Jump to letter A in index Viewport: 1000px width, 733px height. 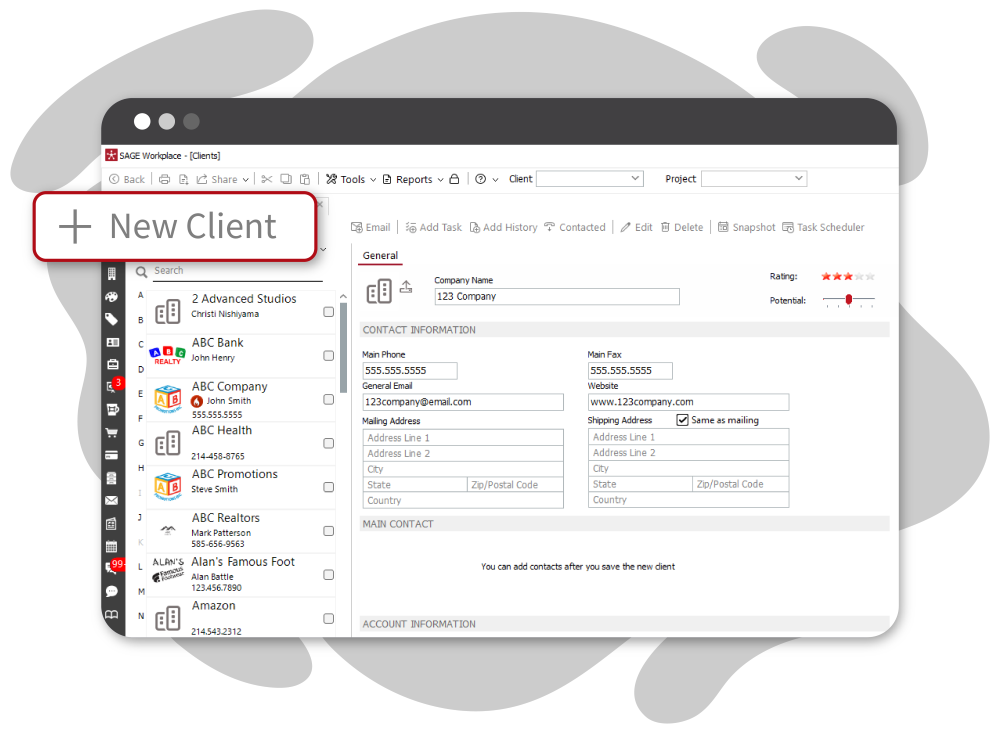coord(141,295)
